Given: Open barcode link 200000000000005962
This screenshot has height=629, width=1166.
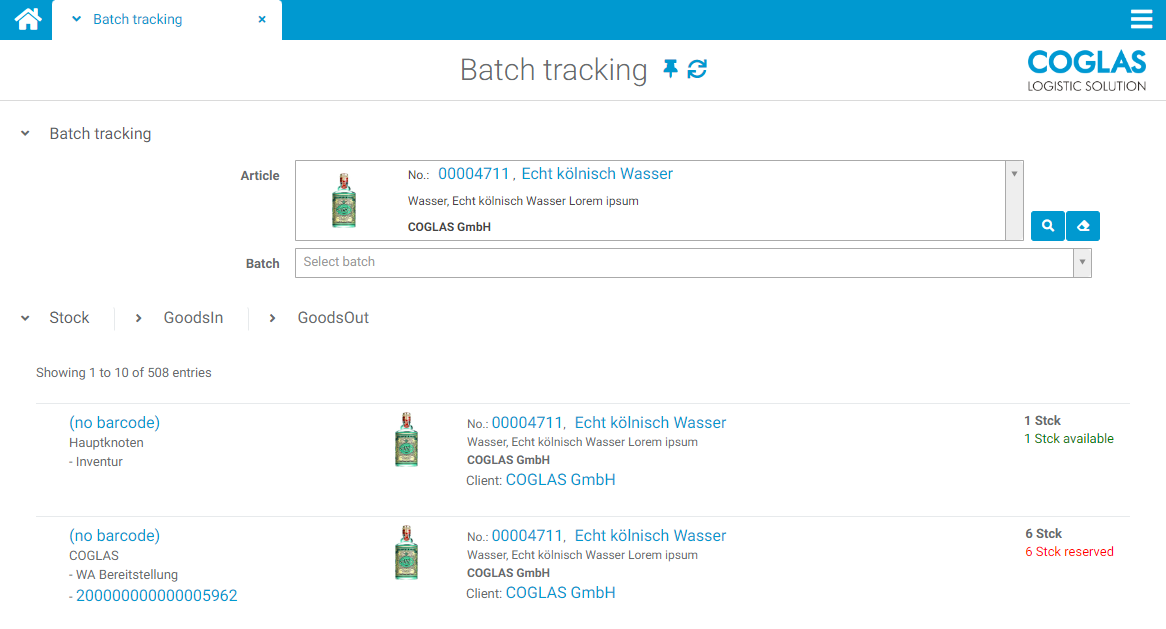Looking at the screenshot, I should [157, 595].
